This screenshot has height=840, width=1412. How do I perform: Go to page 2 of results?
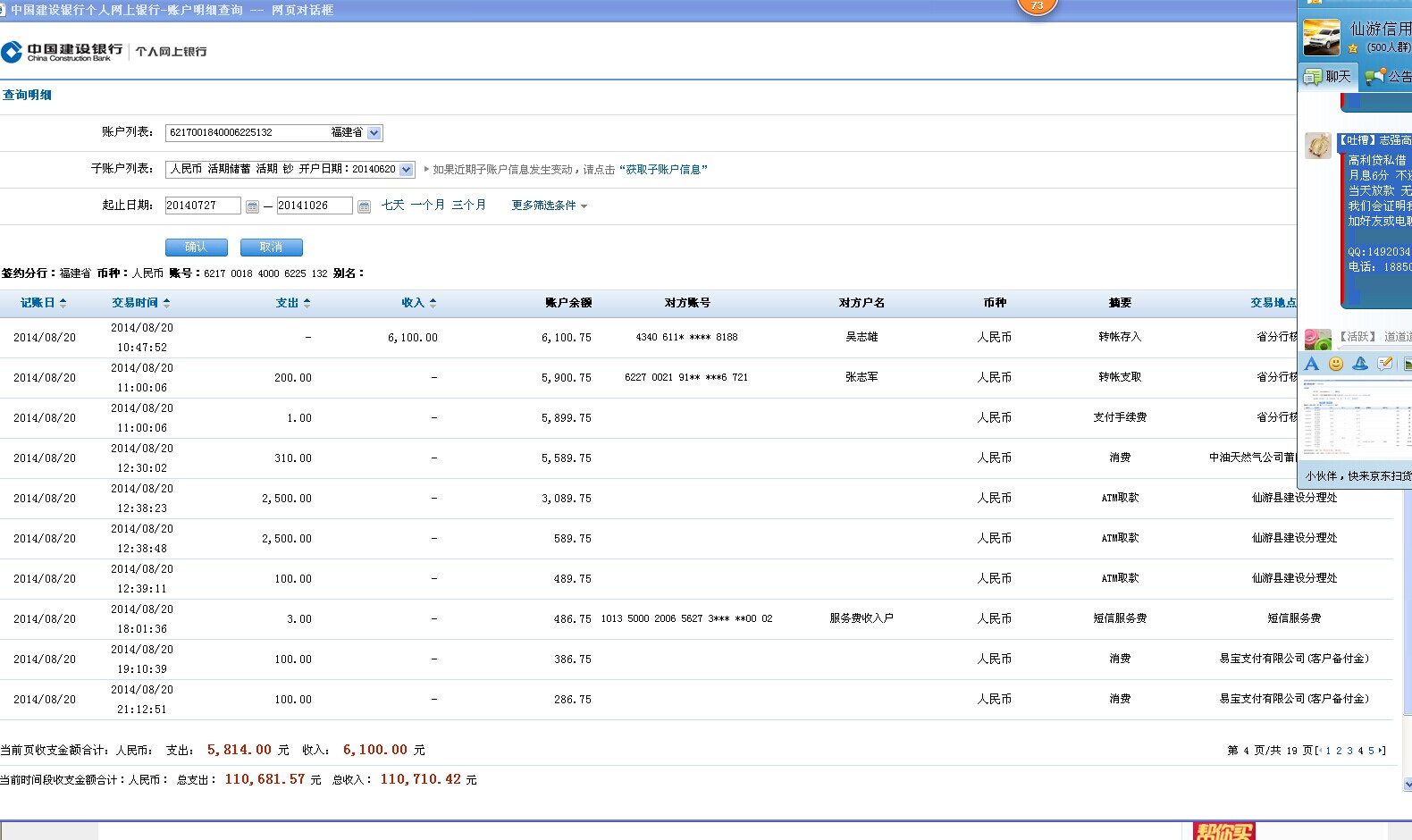point(1339,751)
